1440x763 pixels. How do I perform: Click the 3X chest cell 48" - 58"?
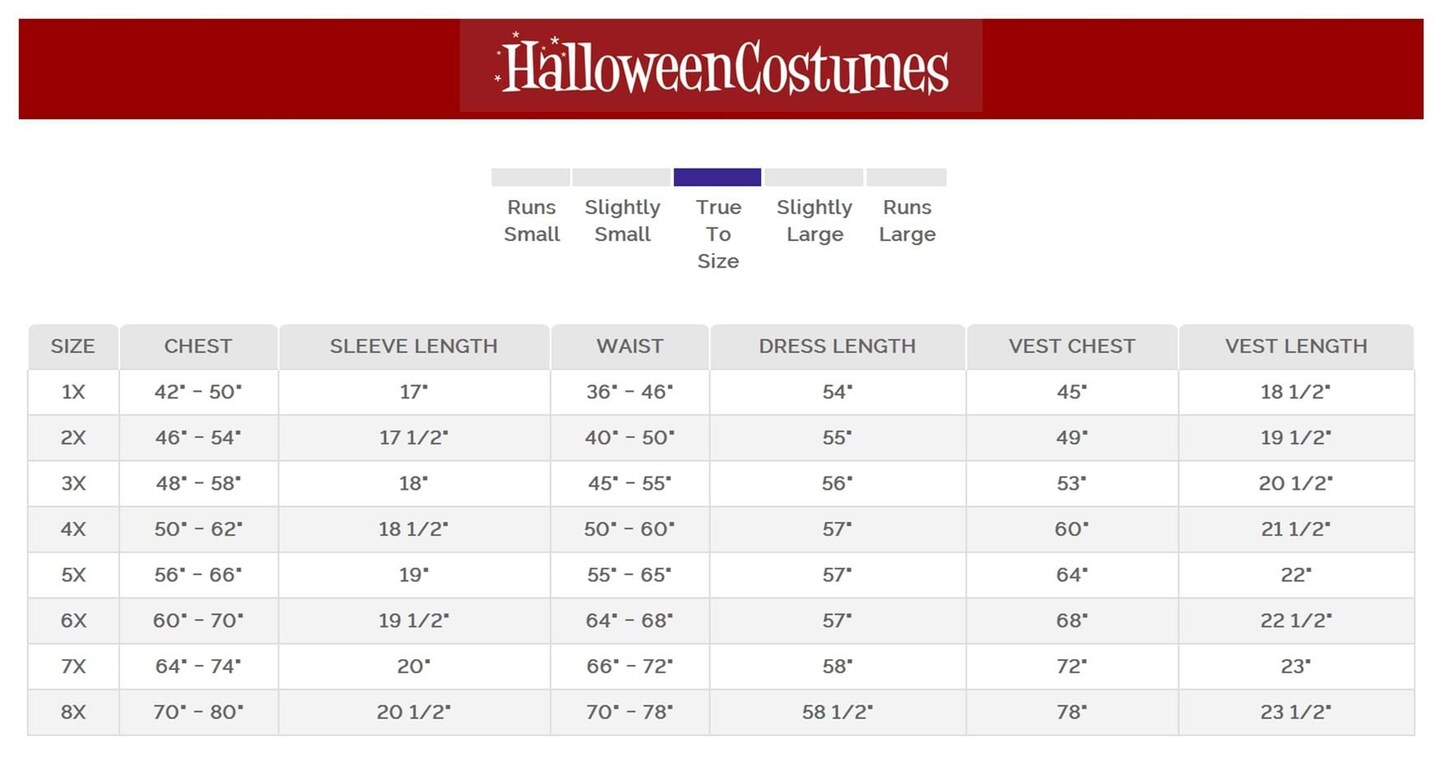coord(198,483)
